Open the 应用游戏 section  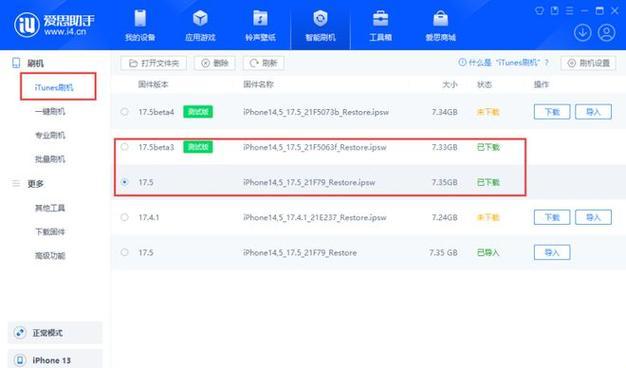point(200,26)
